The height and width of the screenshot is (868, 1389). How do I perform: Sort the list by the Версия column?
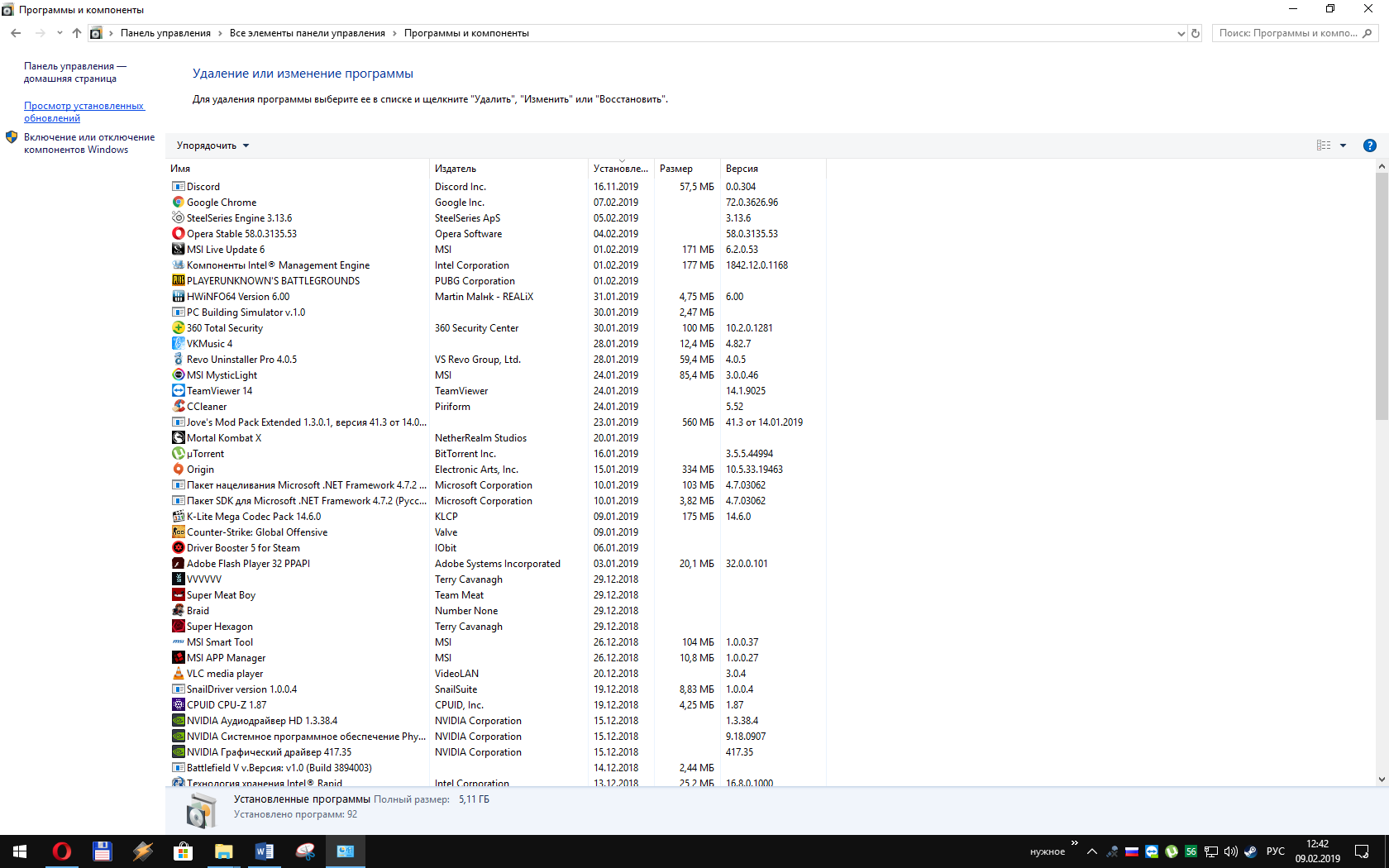(x=773, y=169)
